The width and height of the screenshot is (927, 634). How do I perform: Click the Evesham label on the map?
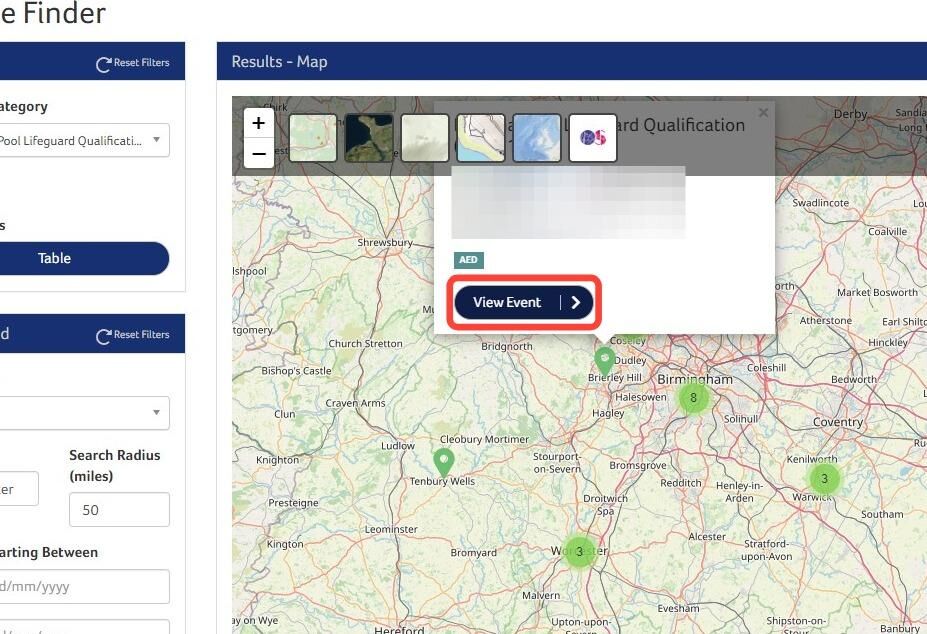678,609
